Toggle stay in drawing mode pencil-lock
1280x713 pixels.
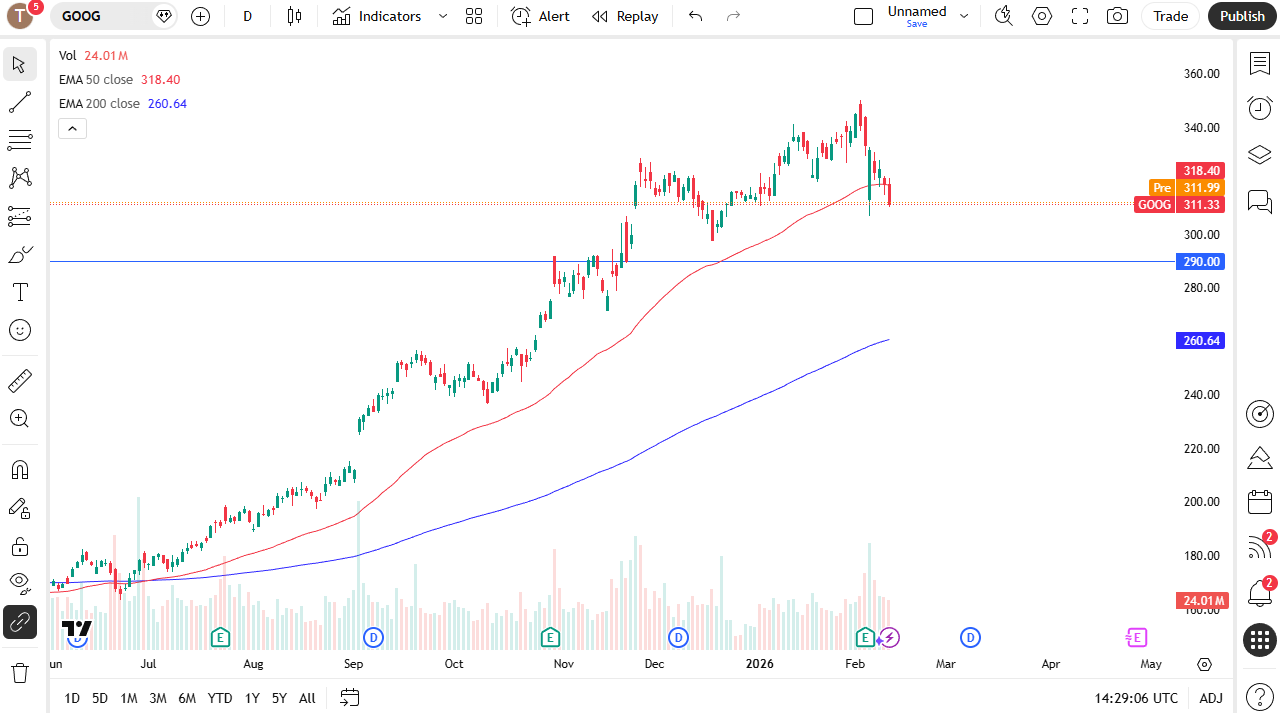[x=19, y=508]
